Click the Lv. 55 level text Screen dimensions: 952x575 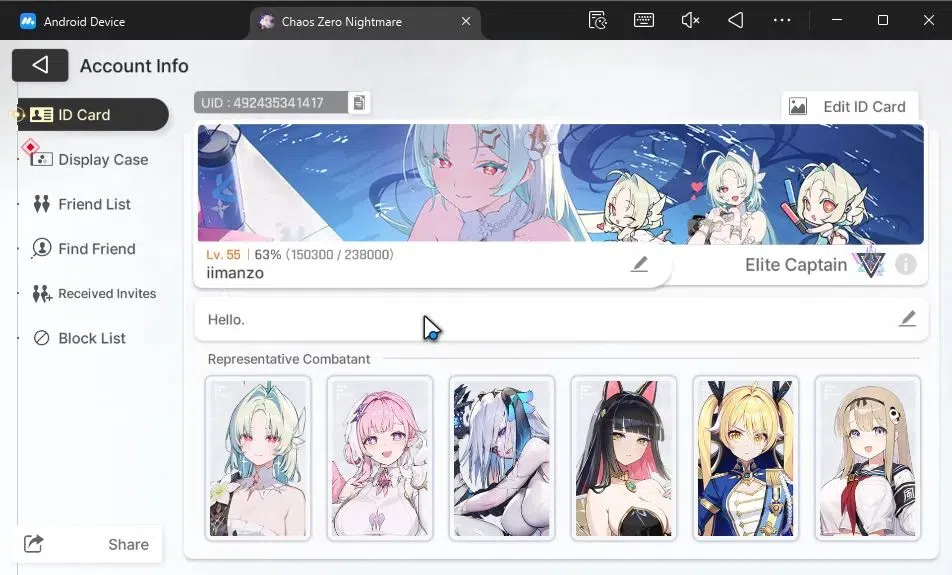pos(223,254)
